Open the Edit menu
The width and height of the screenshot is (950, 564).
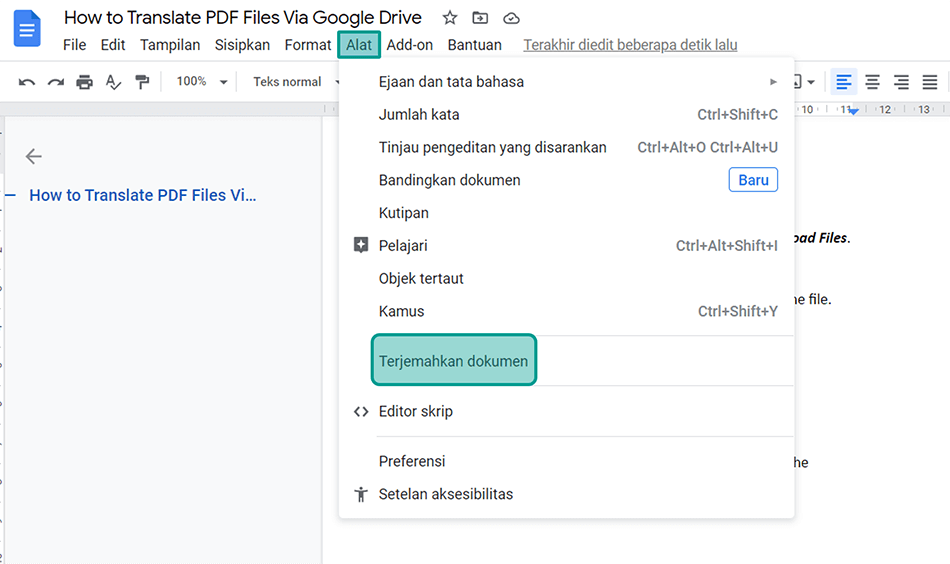pos(113,45)
